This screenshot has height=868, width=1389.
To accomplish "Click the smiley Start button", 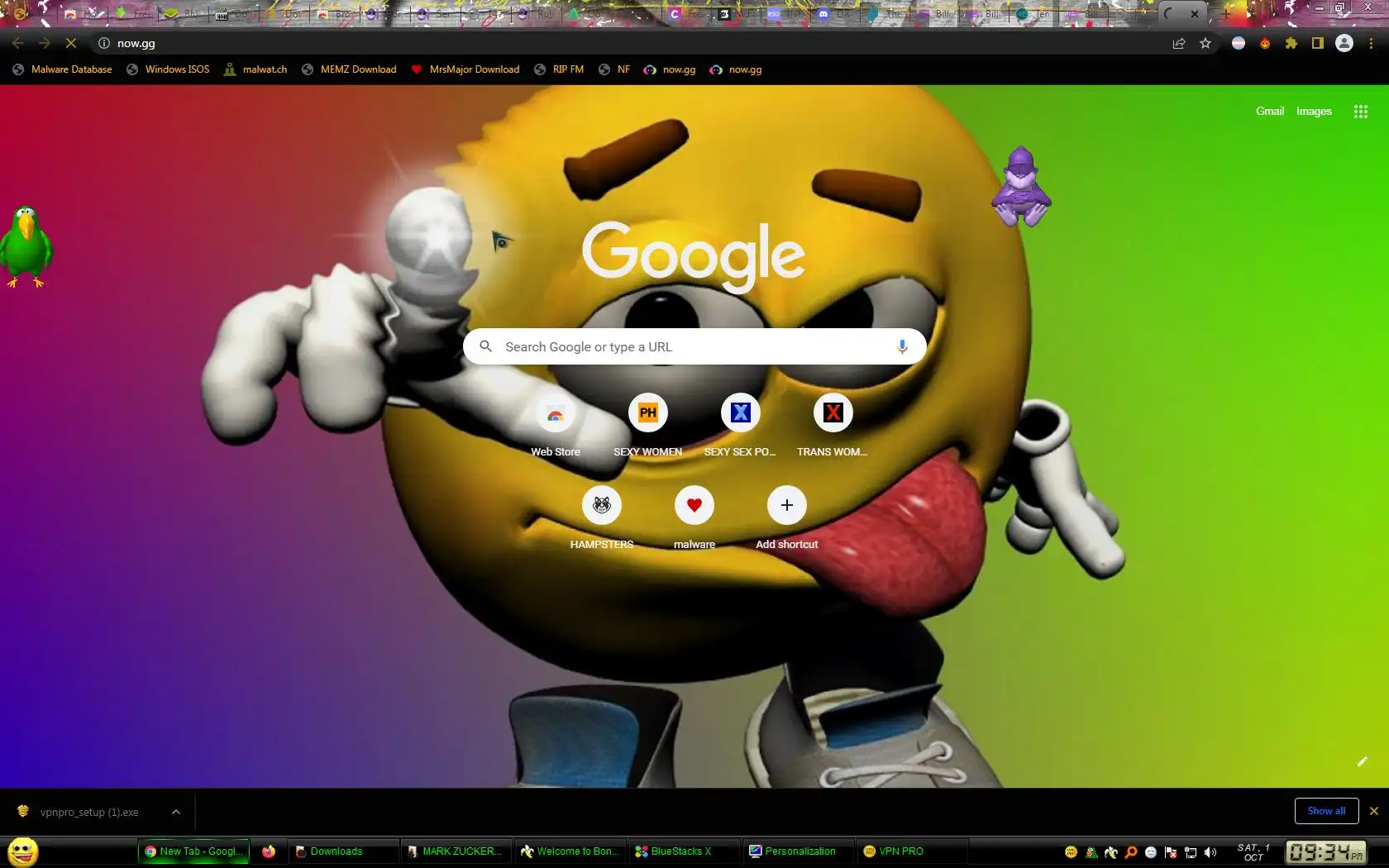I will (x=23, y=851).
